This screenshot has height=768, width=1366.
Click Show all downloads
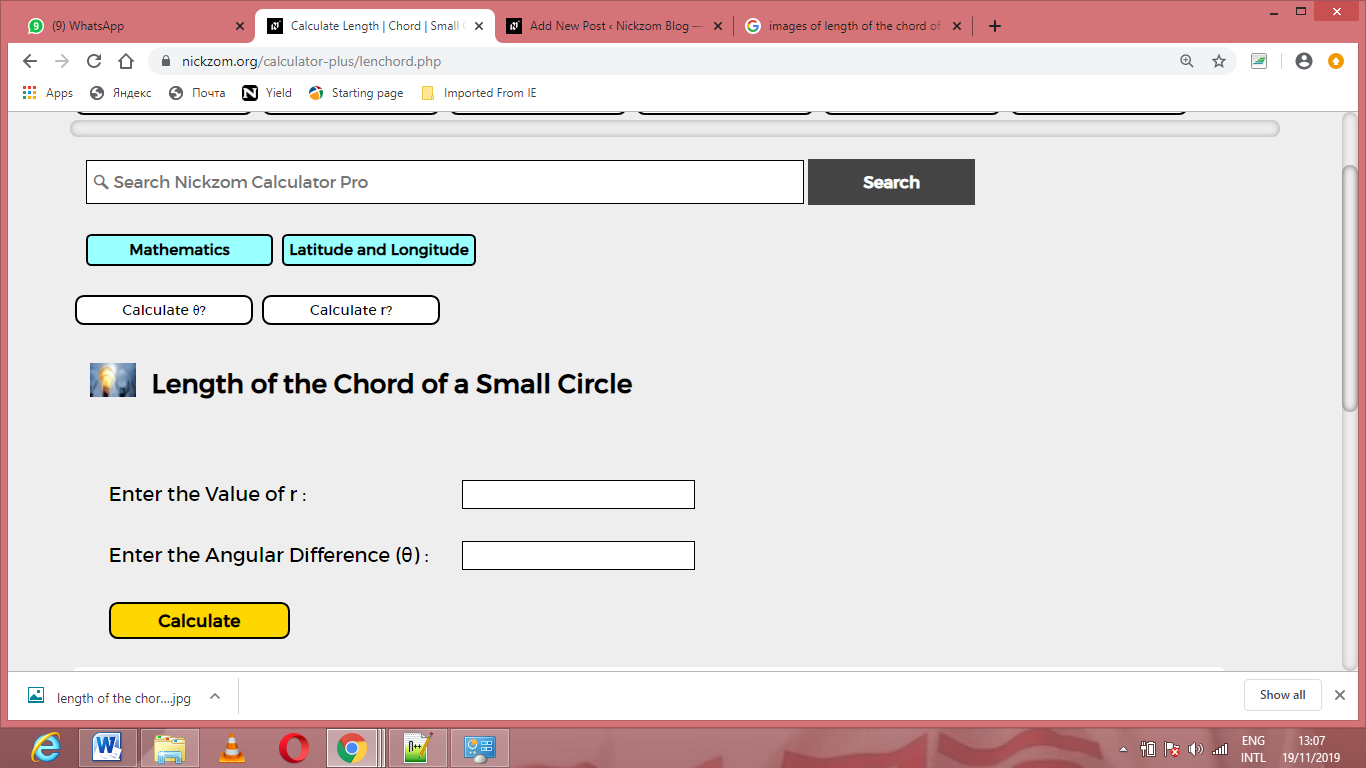point(1283,695)
